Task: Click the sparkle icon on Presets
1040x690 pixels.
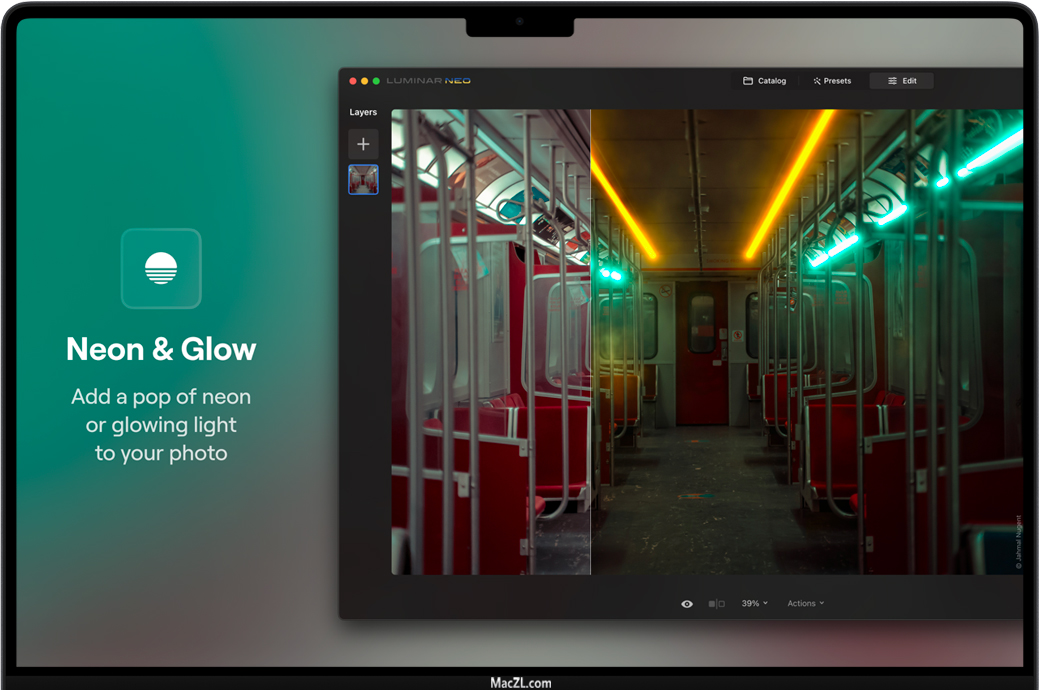Action: pos(817,81)
